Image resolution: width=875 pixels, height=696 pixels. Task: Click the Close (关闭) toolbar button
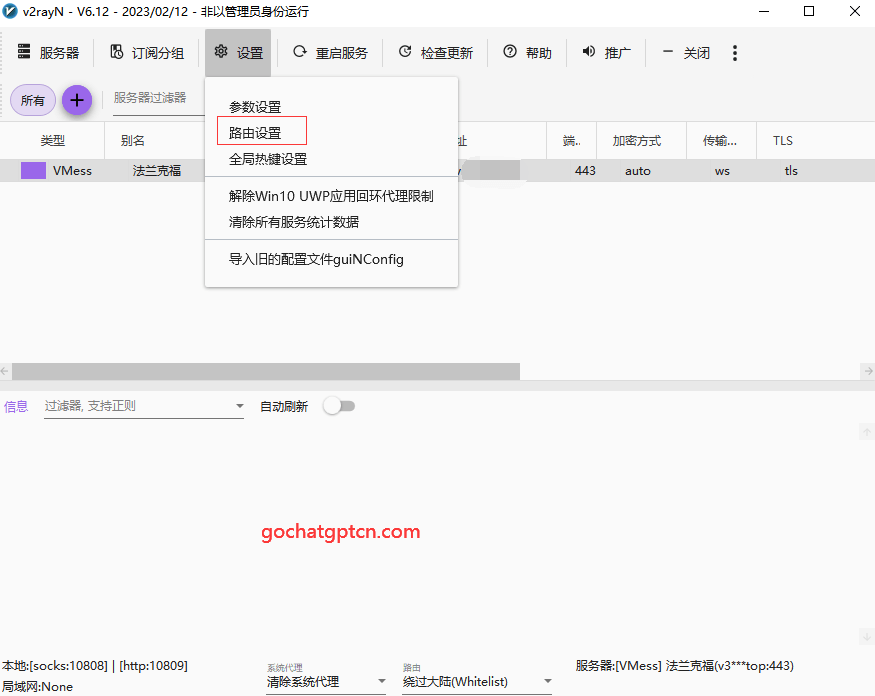[x=686, y=52]
